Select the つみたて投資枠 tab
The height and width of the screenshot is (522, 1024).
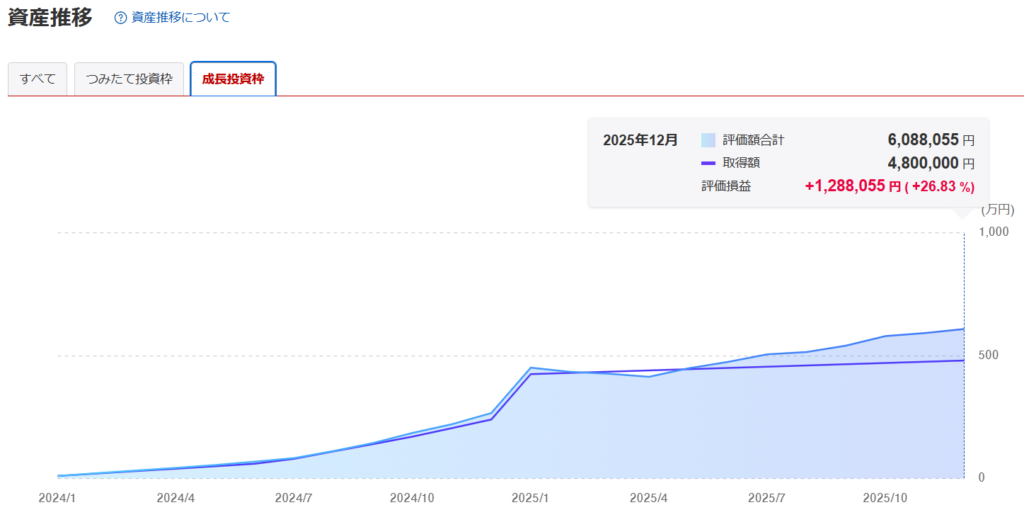(x=129, y=79)
